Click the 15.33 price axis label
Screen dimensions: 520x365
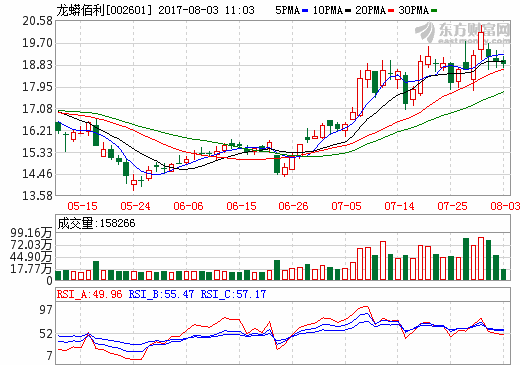(37, 153)
